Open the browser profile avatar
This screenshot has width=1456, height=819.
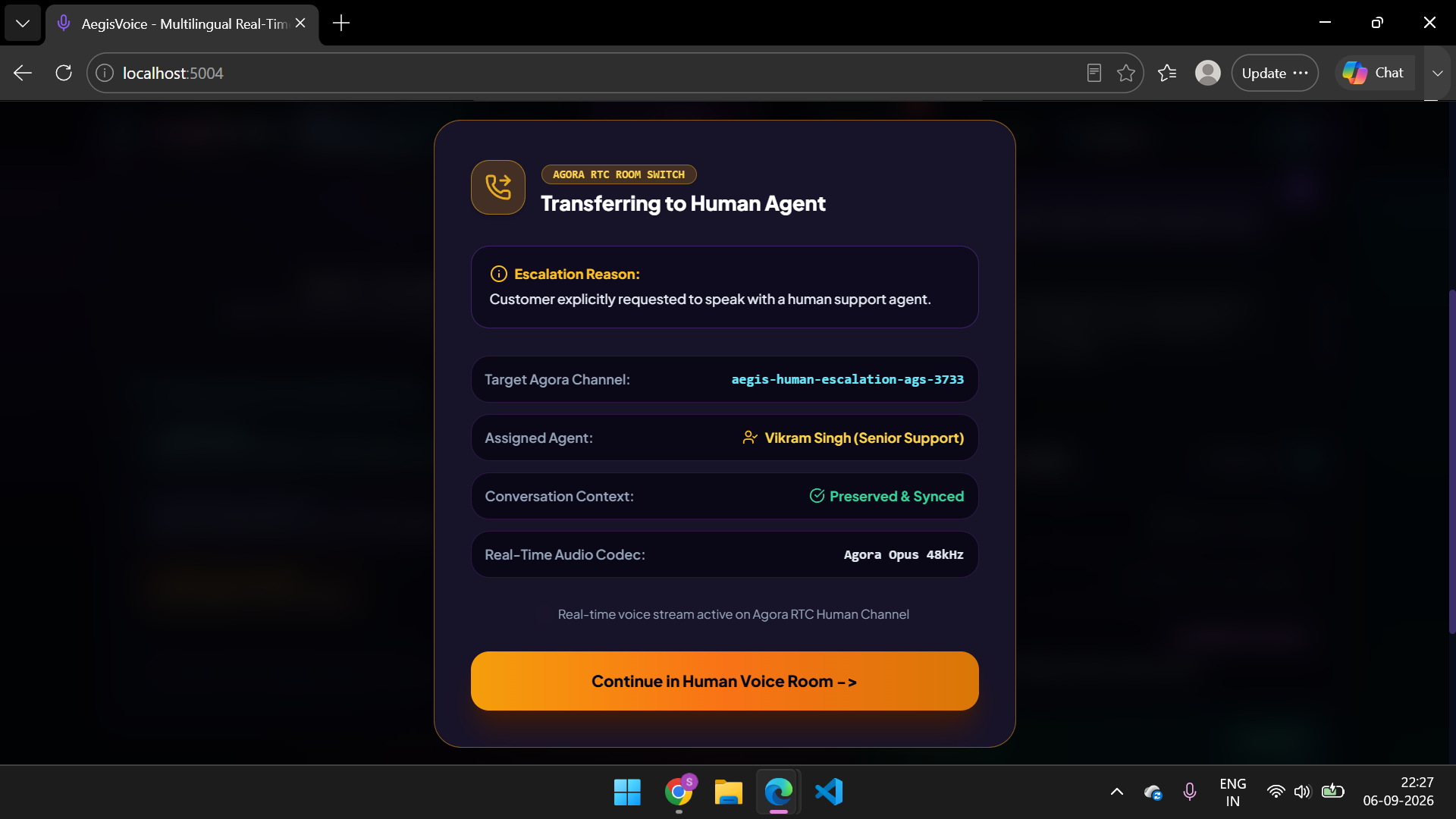click(x=1208, y=73)
